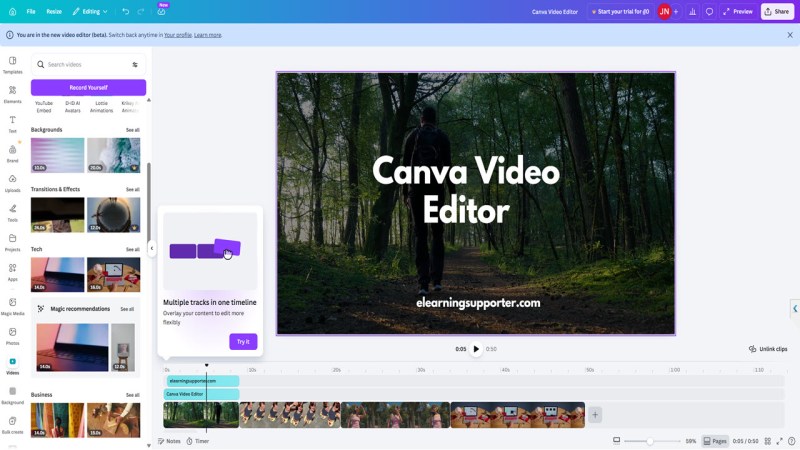This screenshot has width=800, height=450.
Task: Click Try it in timeline tip
Action: pos(243,342)
